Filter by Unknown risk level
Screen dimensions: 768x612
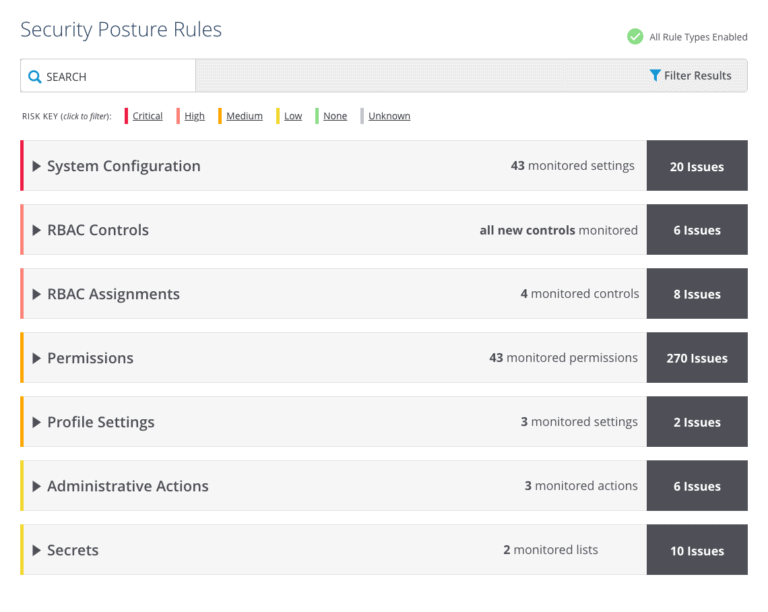(389, 116)
